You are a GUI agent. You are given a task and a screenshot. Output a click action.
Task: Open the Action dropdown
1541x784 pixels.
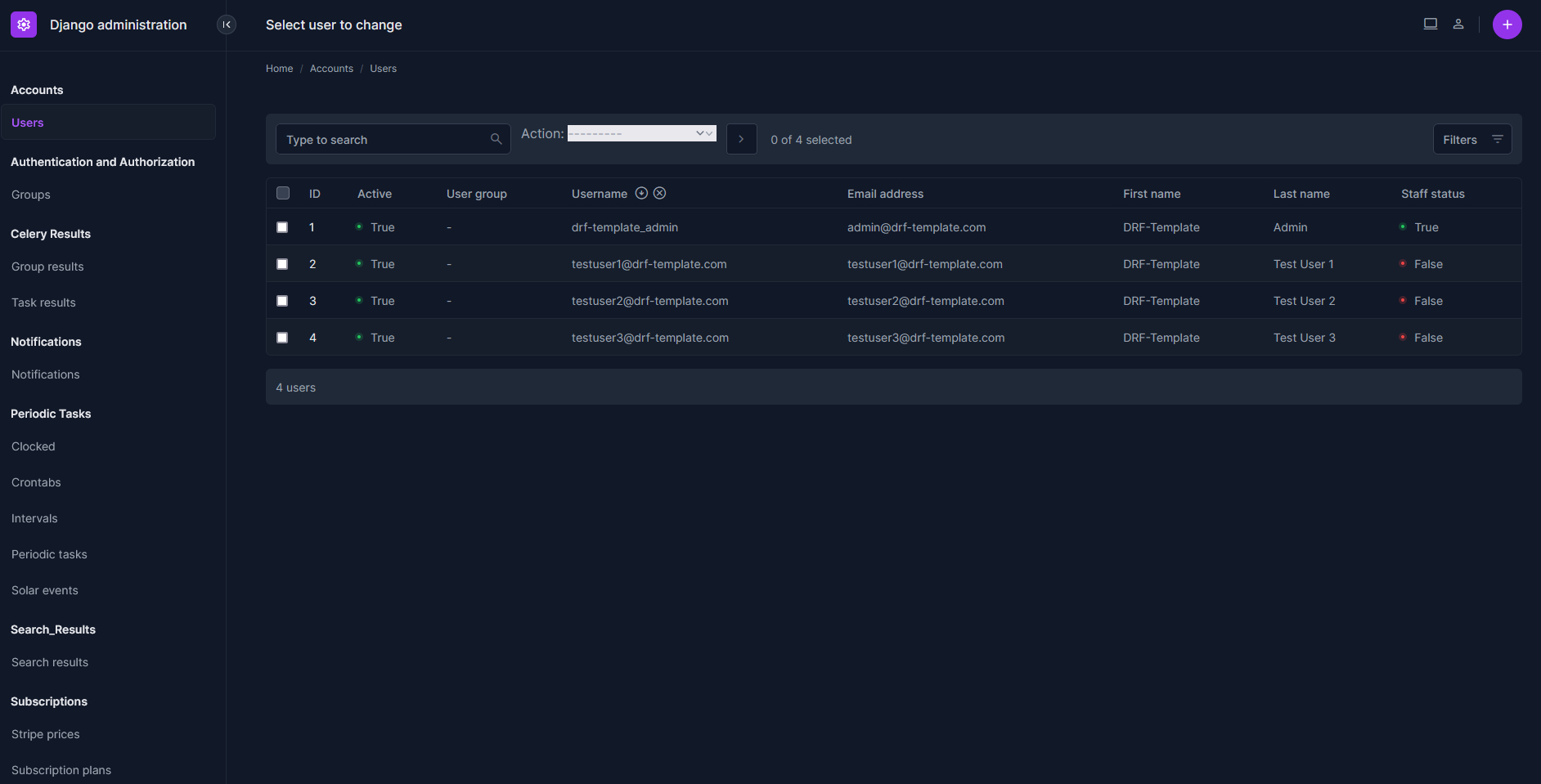[x=641, y=133]
